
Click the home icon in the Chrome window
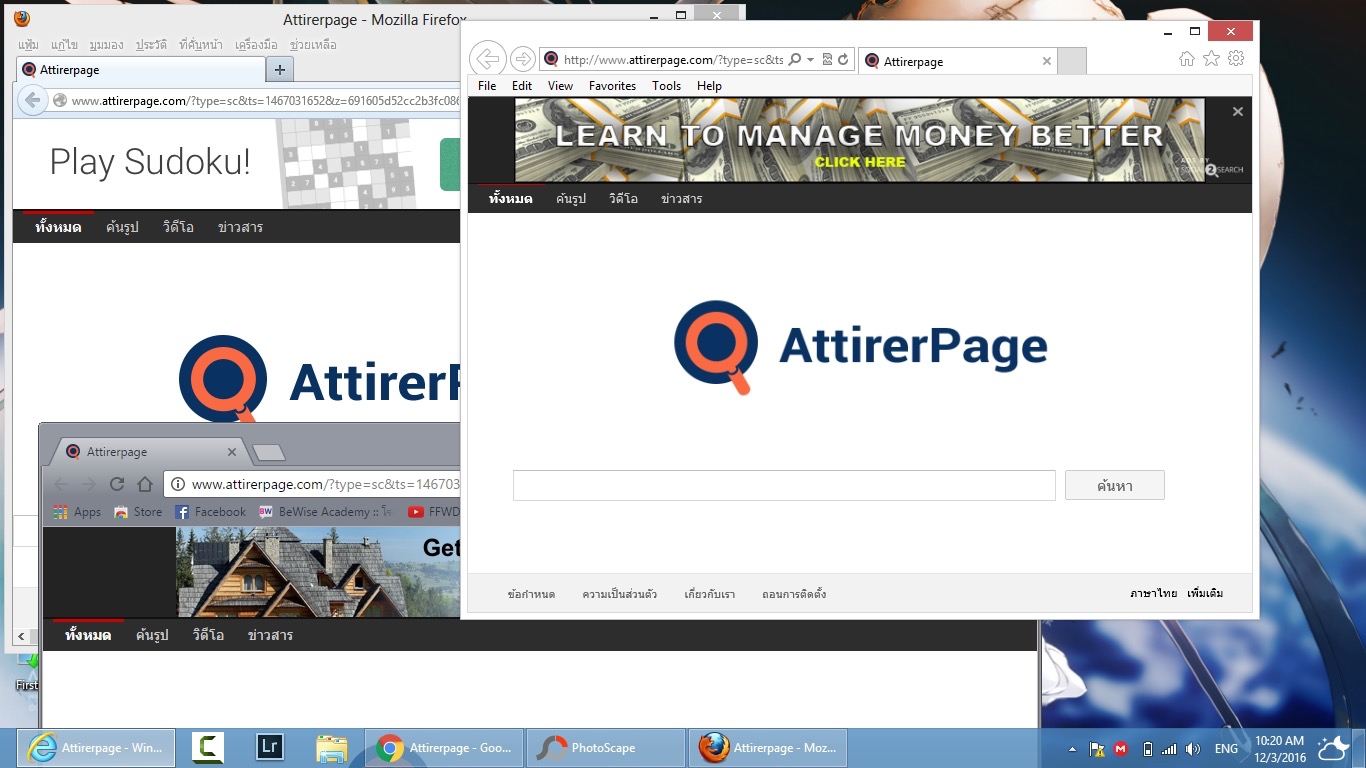point(145,484)
